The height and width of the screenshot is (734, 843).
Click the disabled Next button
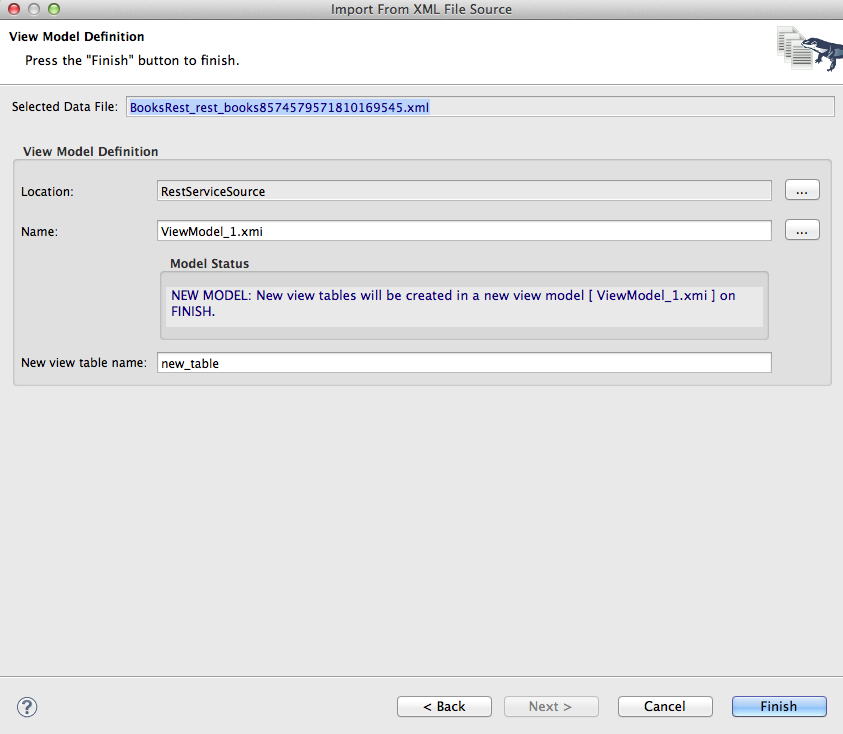pyautogui.click(x=550, y=706)
